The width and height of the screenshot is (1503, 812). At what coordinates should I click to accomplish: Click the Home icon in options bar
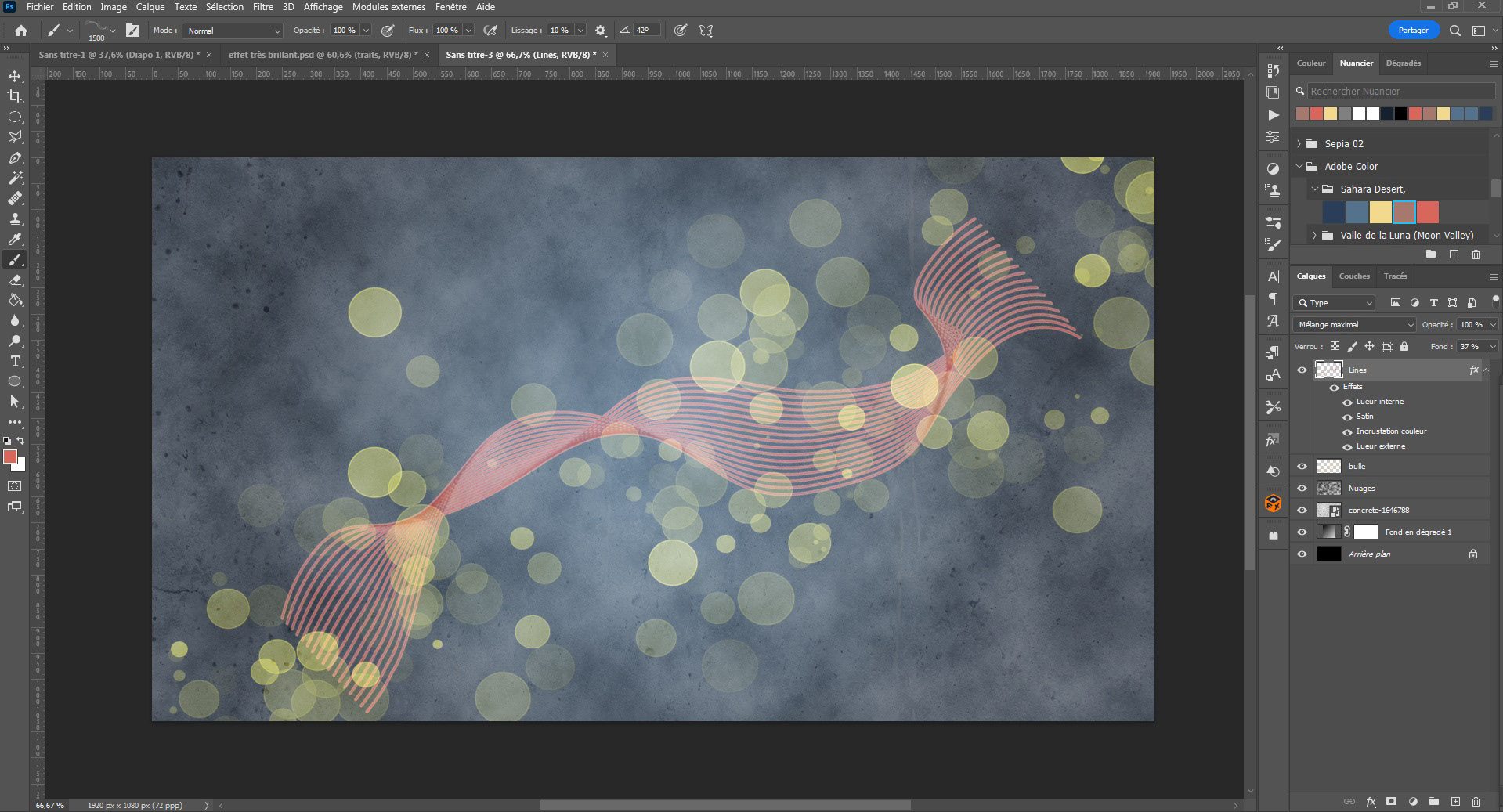point(21,31)
